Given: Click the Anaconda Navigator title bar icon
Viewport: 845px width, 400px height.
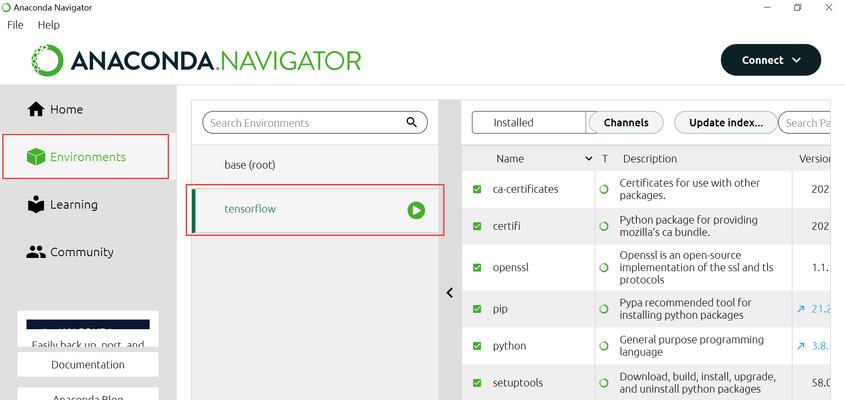Looking at the screenshot, I should tap(6, 8).
